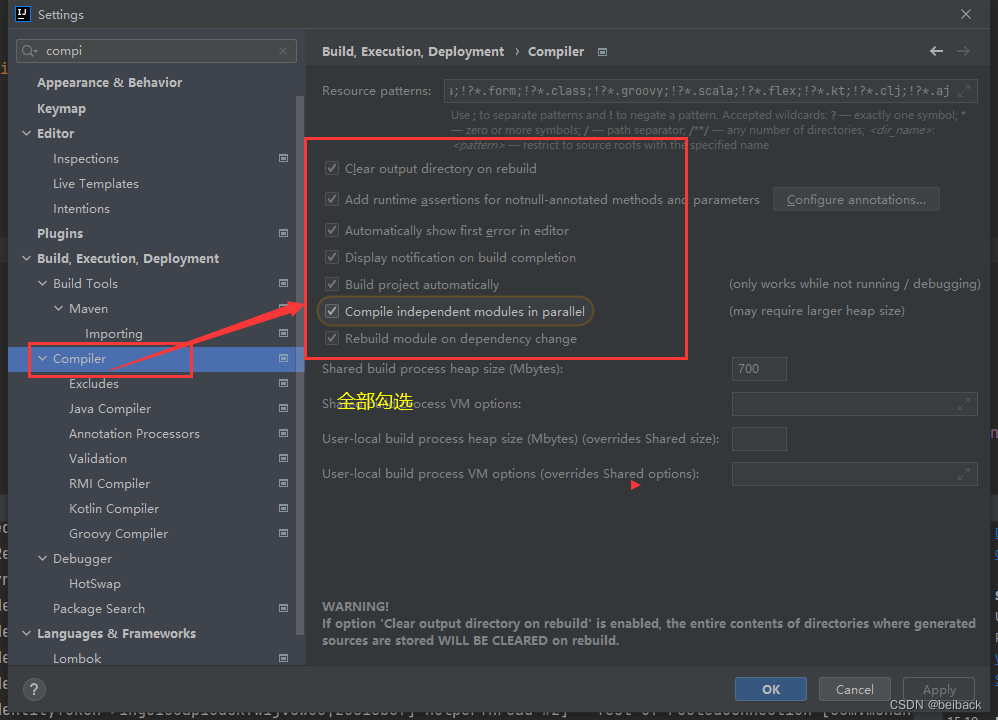Click OK to confirm settings
The image size is (998, 720).
(771, 689)
